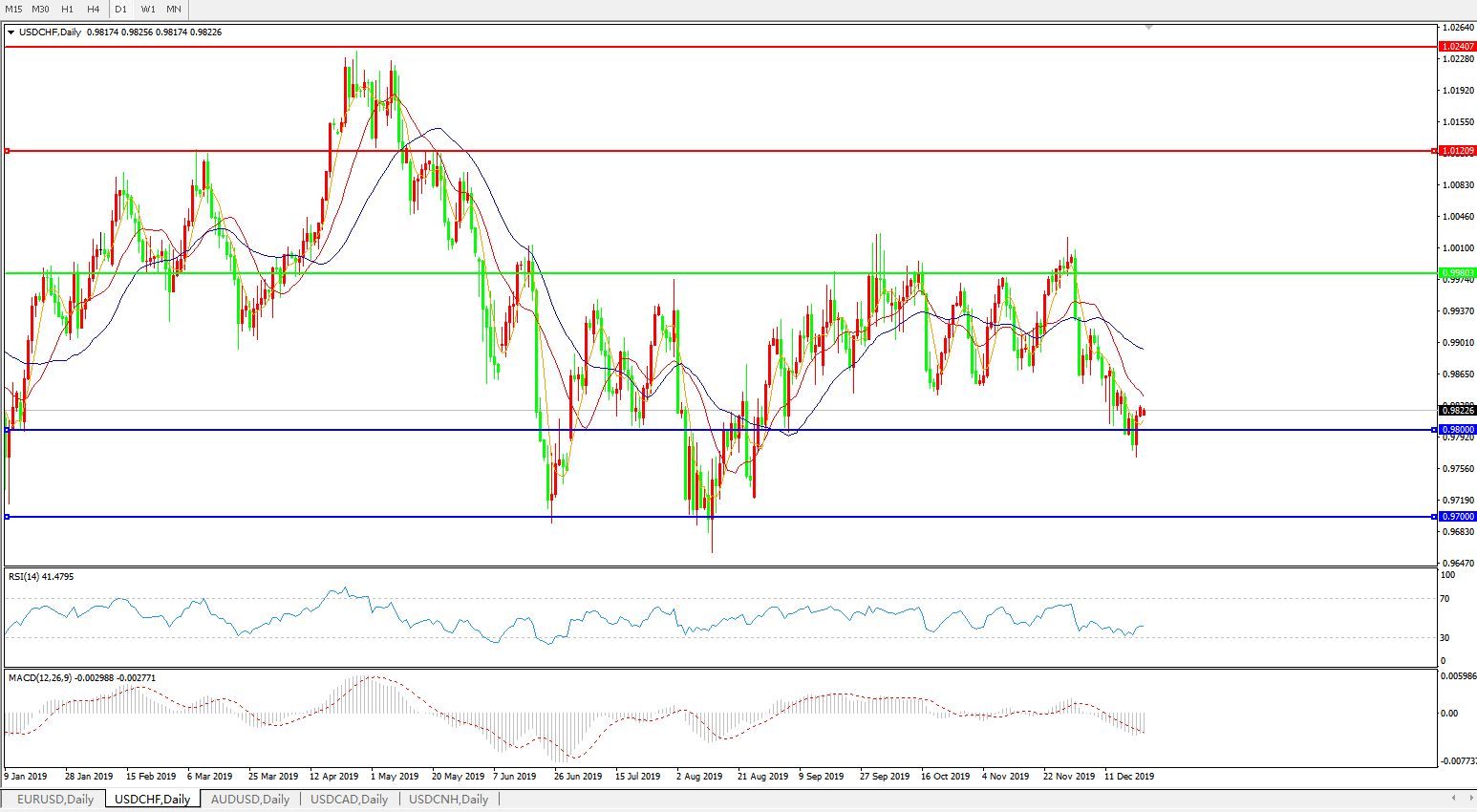This screenshot has width=1477, height=812.
Task: Open the USDCAD,Daily chart tab
Action: point(349,800)
